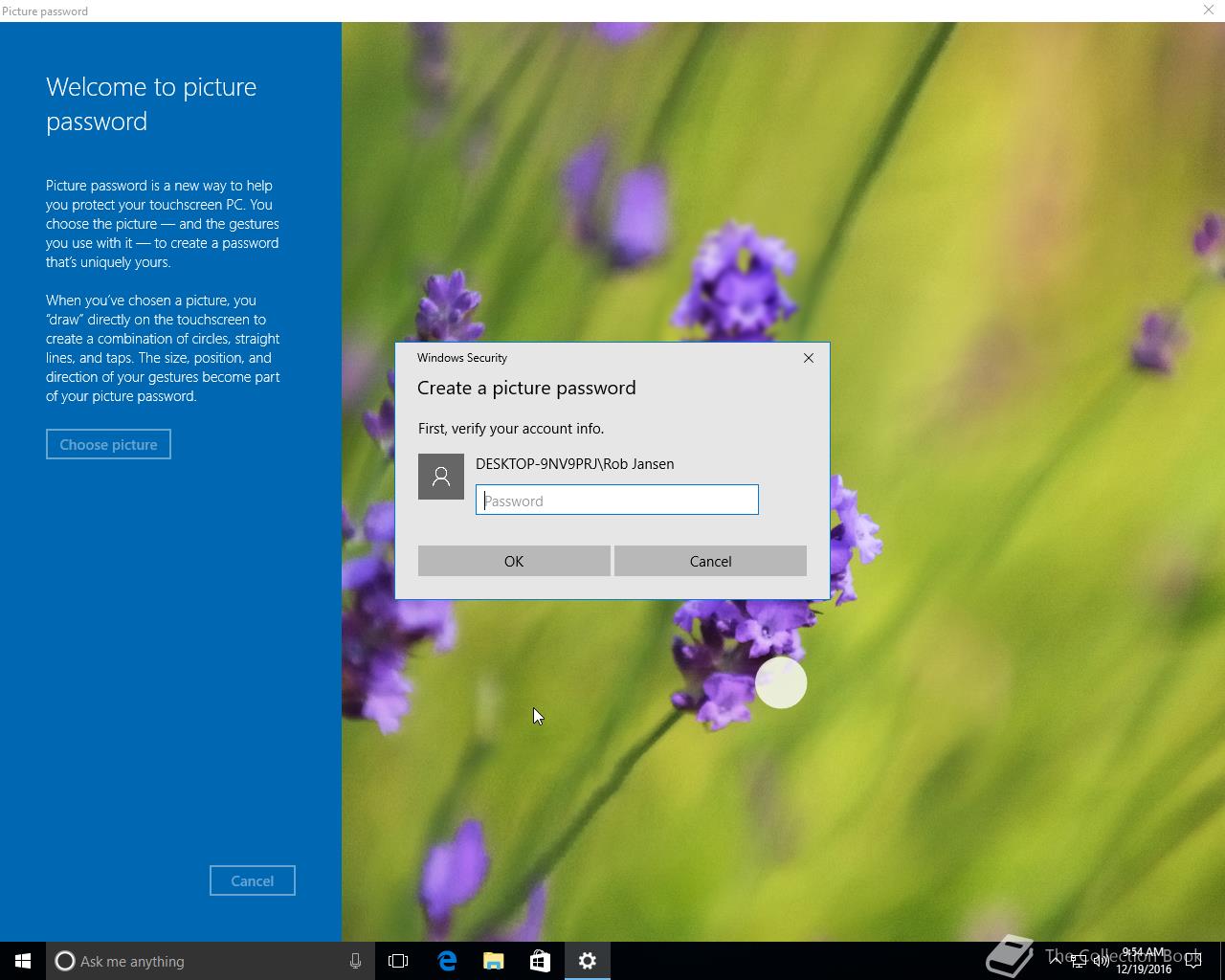Click the "First, verify your account info." text
1225x980 pixels.
point(511,429)
